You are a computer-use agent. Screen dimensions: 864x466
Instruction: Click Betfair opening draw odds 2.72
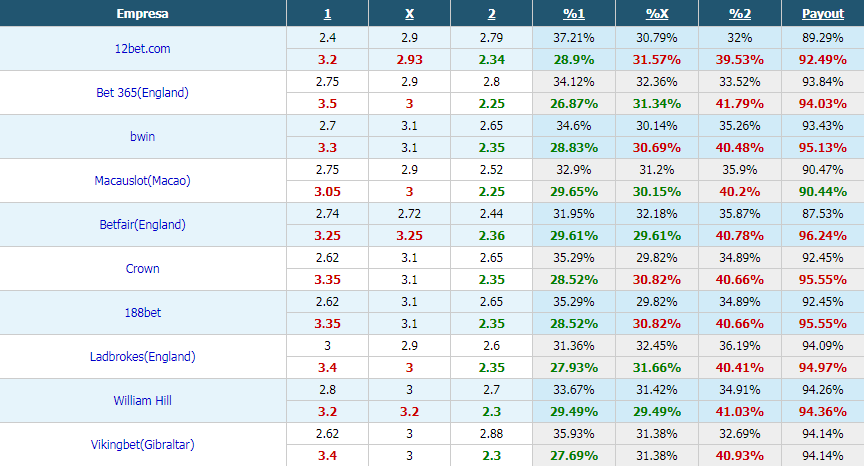(409, 214)
